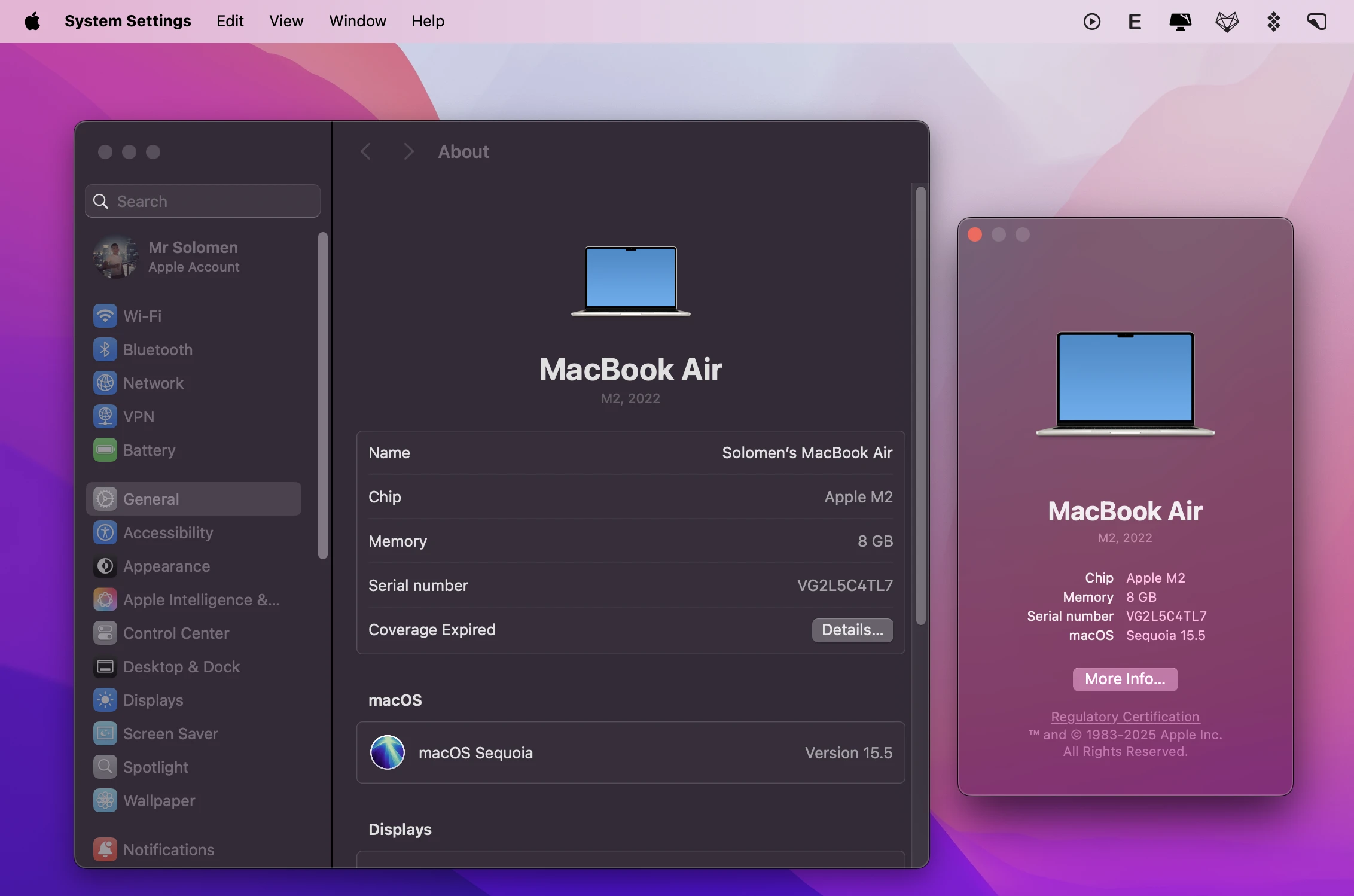
Task: Go forward with the right chevron
Action: 408,151
